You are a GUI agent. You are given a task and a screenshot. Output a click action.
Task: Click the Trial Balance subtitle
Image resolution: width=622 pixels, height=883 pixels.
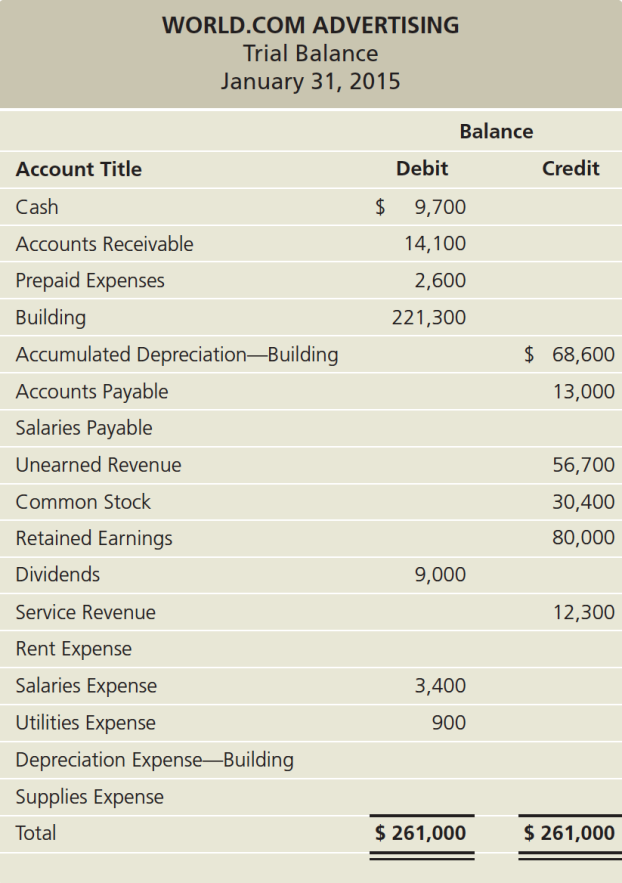(310, 53)
